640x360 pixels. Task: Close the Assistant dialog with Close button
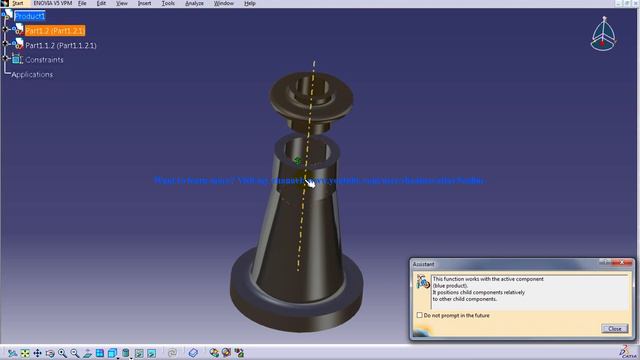coord(614,329)
